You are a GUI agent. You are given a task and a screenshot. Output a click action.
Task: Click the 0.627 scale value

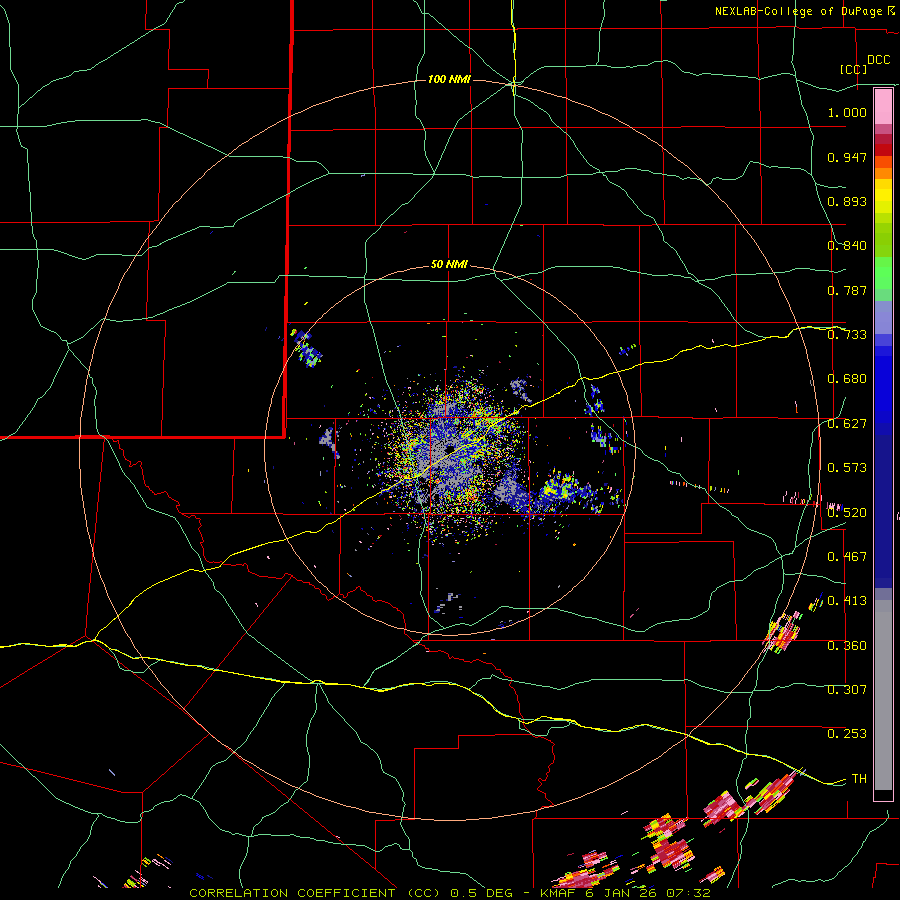point(847,424)
